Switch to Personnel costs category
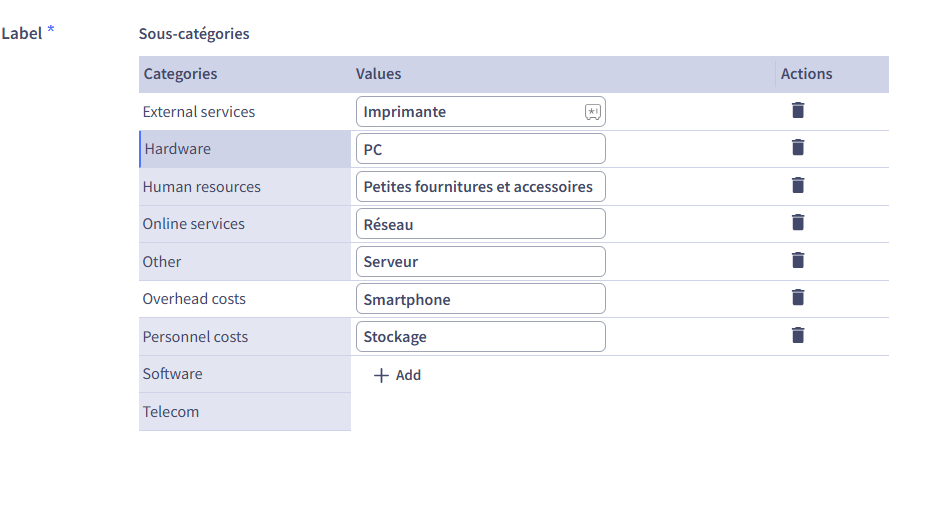Image resolution: width=930 pixels, height=523 pixels. click(195, 337)
